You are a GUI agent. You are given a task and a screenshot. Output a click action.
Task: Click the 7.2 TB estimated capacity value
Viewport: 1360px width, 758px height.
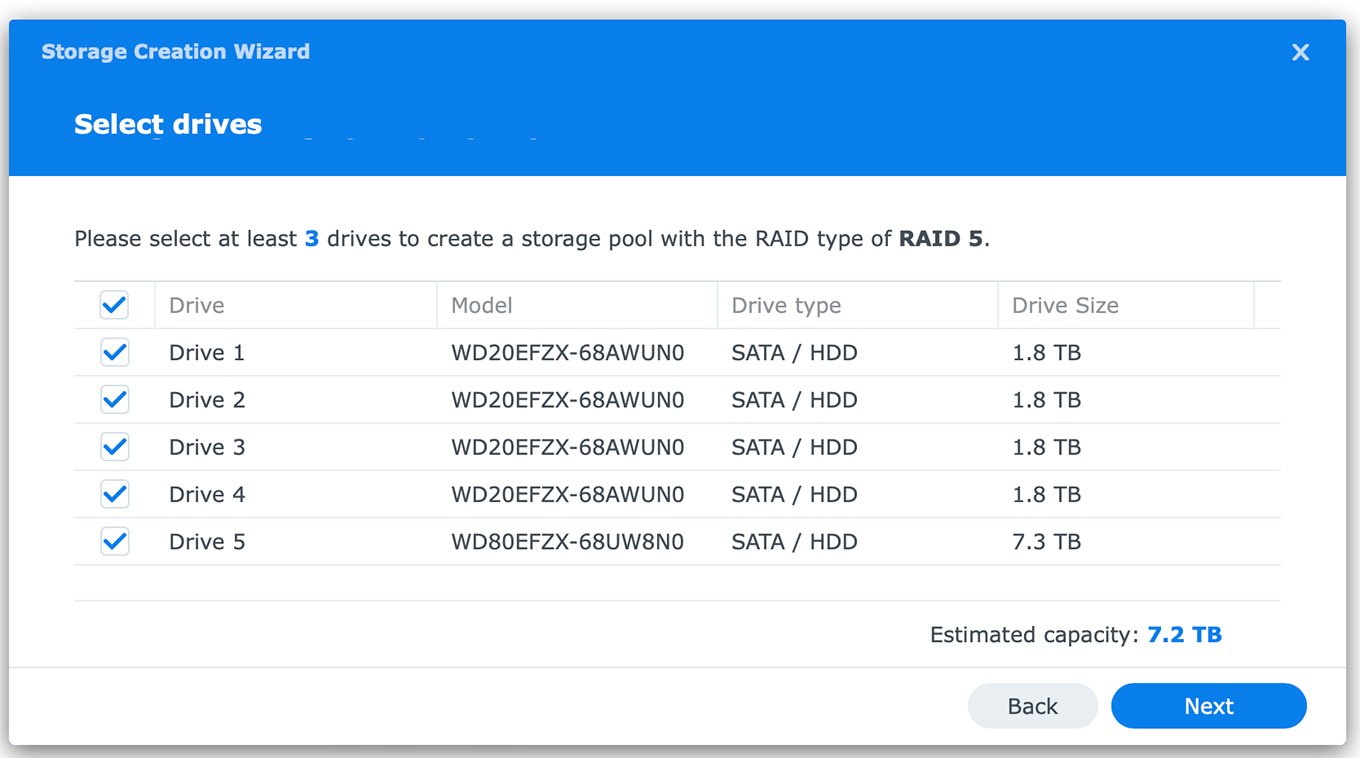pyautogui.click(x=1184, y=635)
